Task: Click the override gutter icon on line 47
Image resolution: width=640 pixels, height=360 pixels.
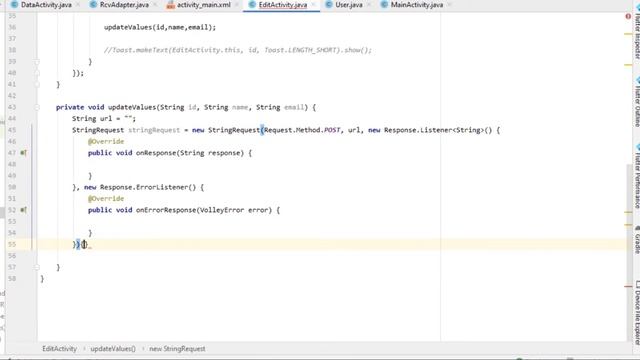Action: click(x=24, y=153)
